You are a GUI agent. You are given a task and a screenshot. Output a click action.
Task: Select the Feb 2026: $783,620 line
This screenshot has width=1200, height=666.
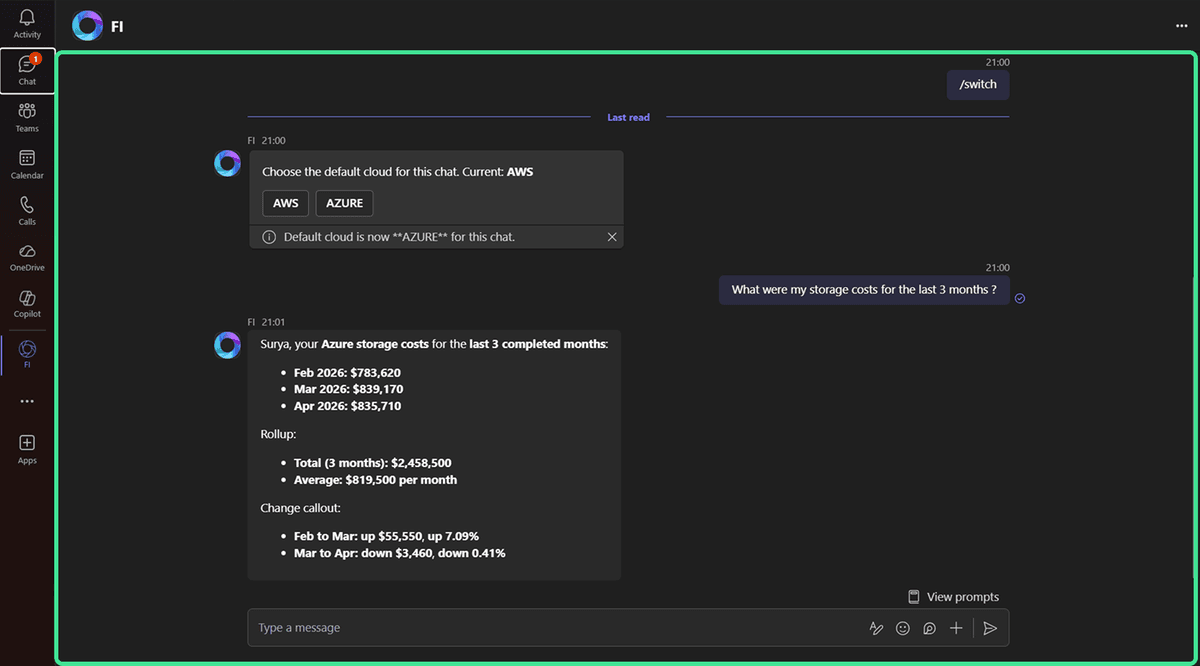point(347,373)
